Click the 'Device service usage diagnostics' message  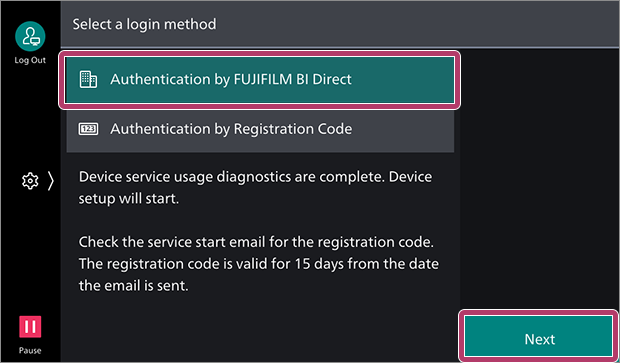pyautogui.click(x=255, y=187)
